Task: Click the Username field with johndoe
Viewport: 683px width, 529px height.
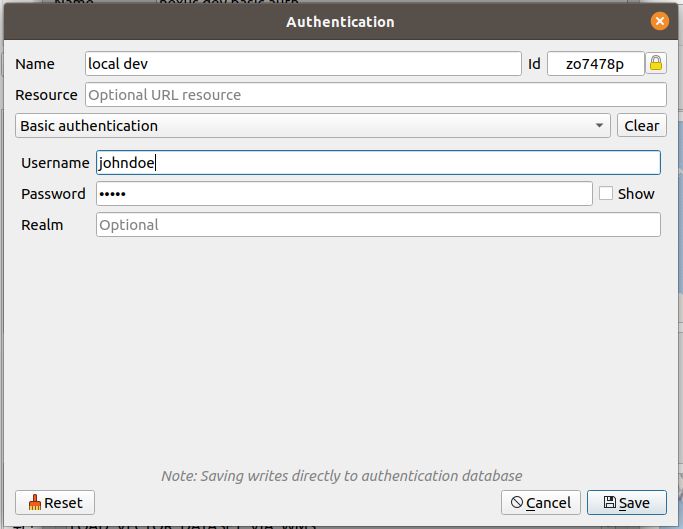Action: coord(378,163)
